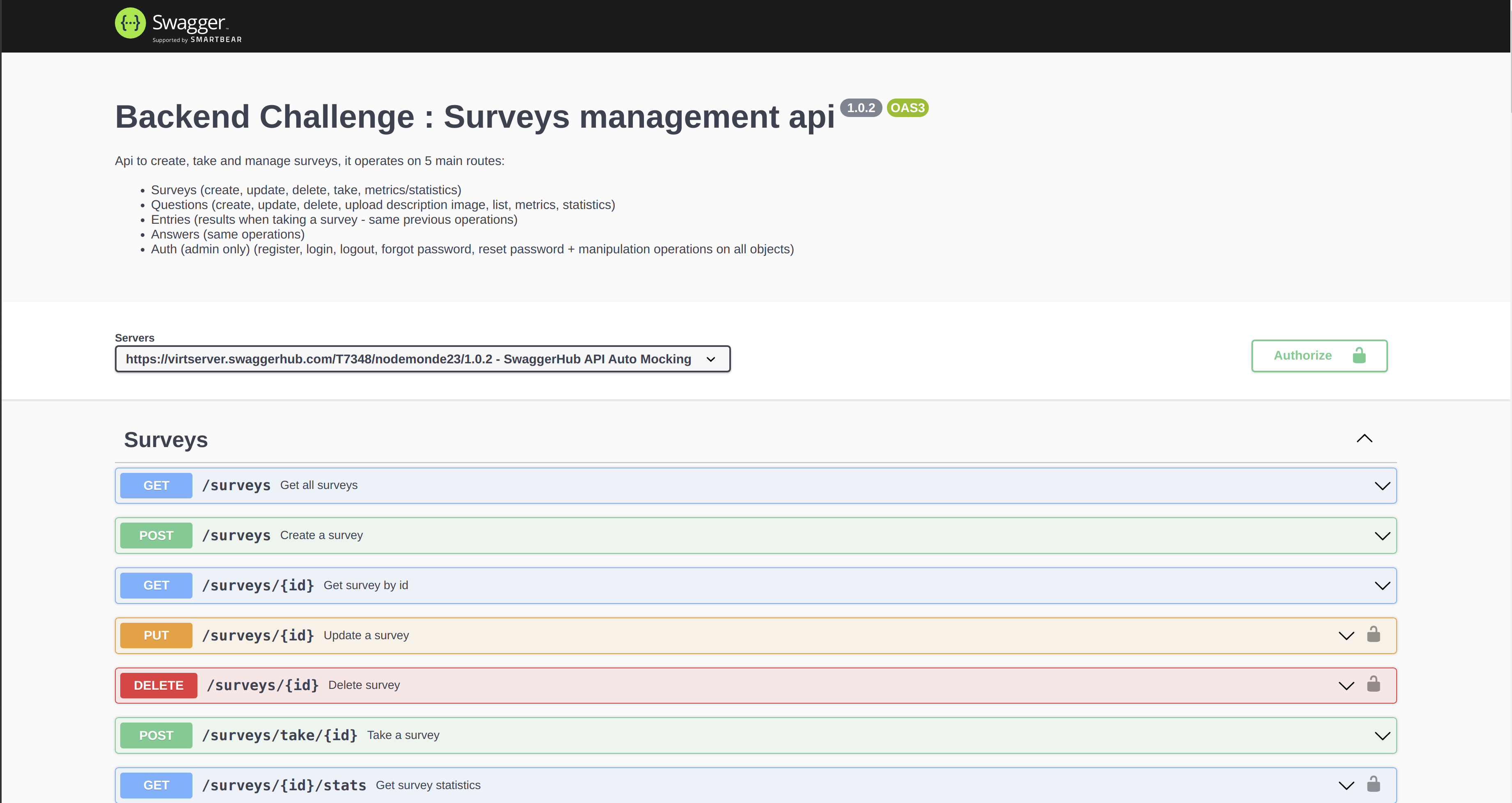This screenshot has height=803, width=1512.
Task: Click the 'Entries (results when taking a survey' bullet
Action: click(x=334, y=220)
